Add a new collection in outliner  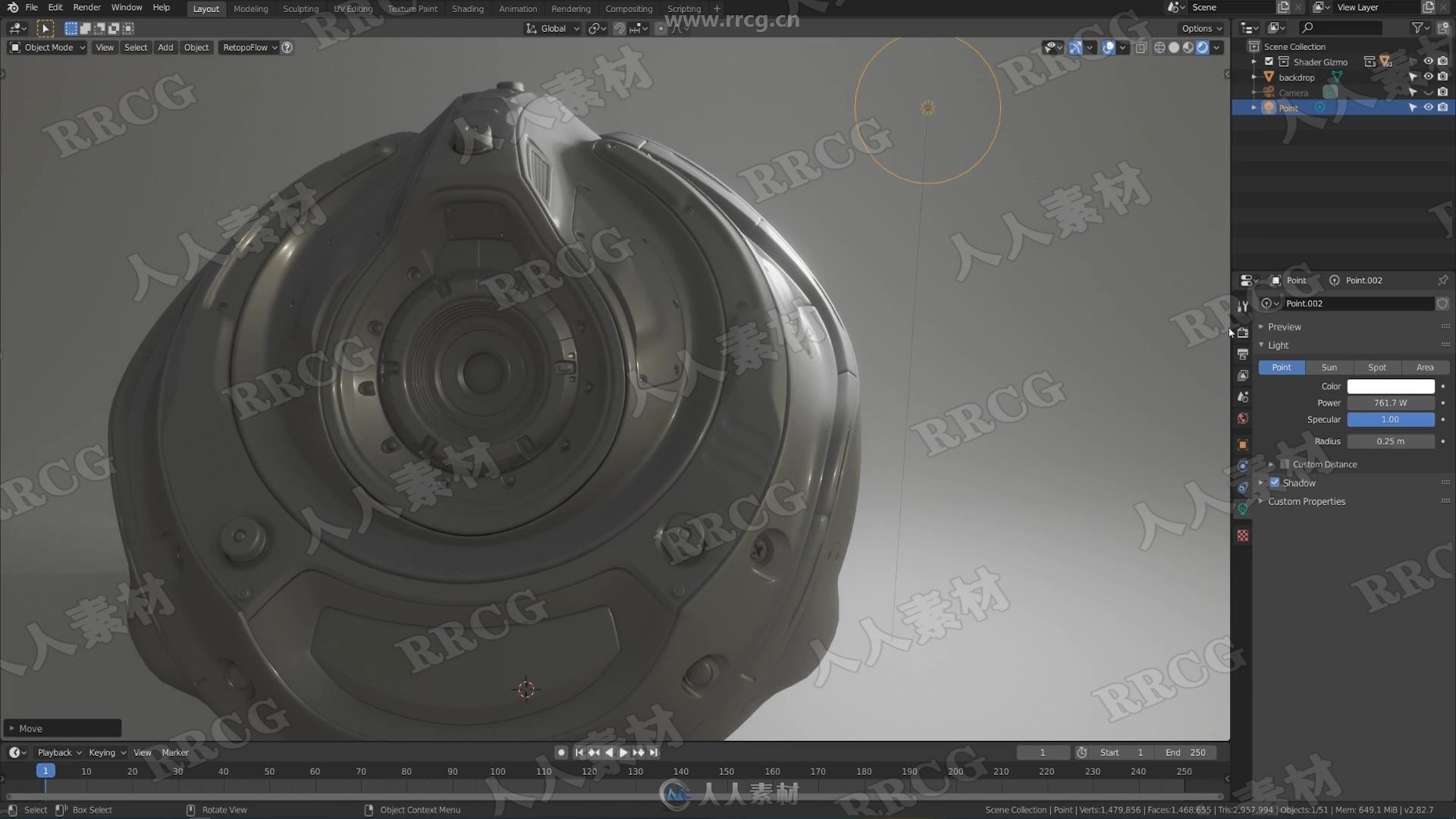(x=1442, y=27)
